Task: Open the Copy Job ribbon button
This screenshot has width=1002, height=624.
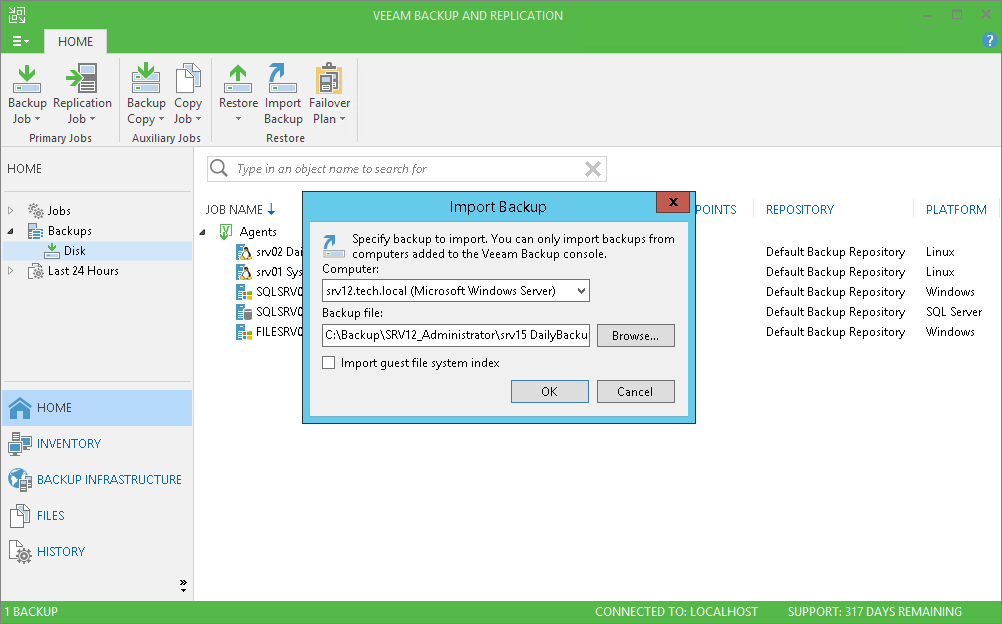Action: coord(187,94)
